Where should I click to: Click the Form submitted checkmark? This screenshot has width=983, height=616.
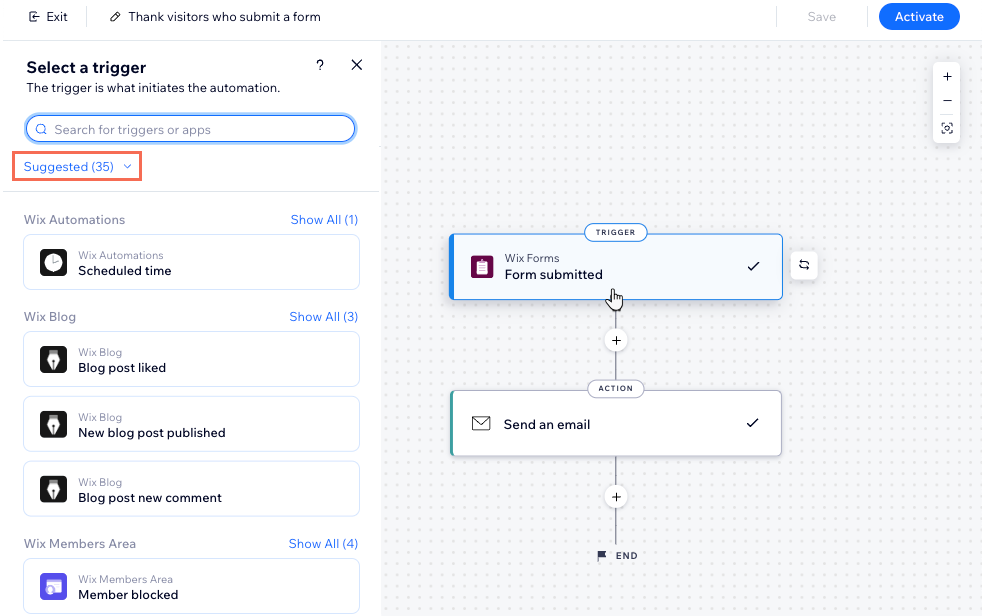point(754,266)
